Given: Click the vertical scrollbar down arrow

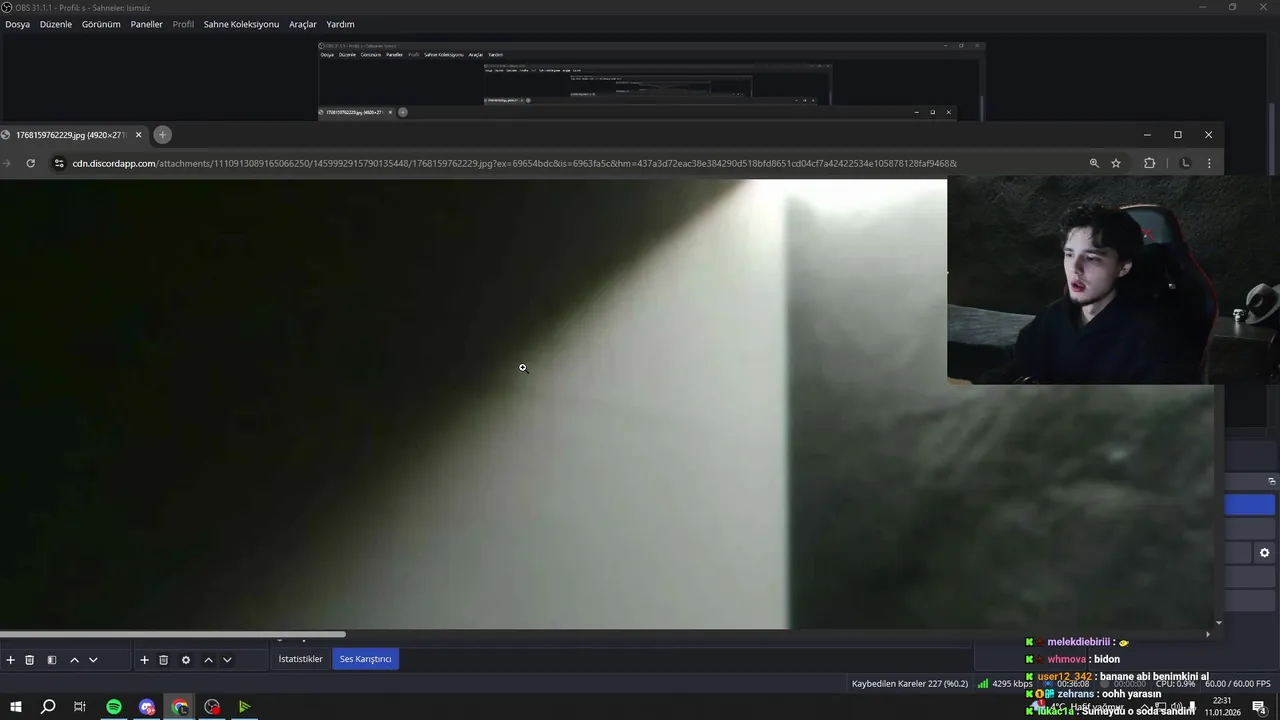Looking at the screenshot, I should point(1219,622).
